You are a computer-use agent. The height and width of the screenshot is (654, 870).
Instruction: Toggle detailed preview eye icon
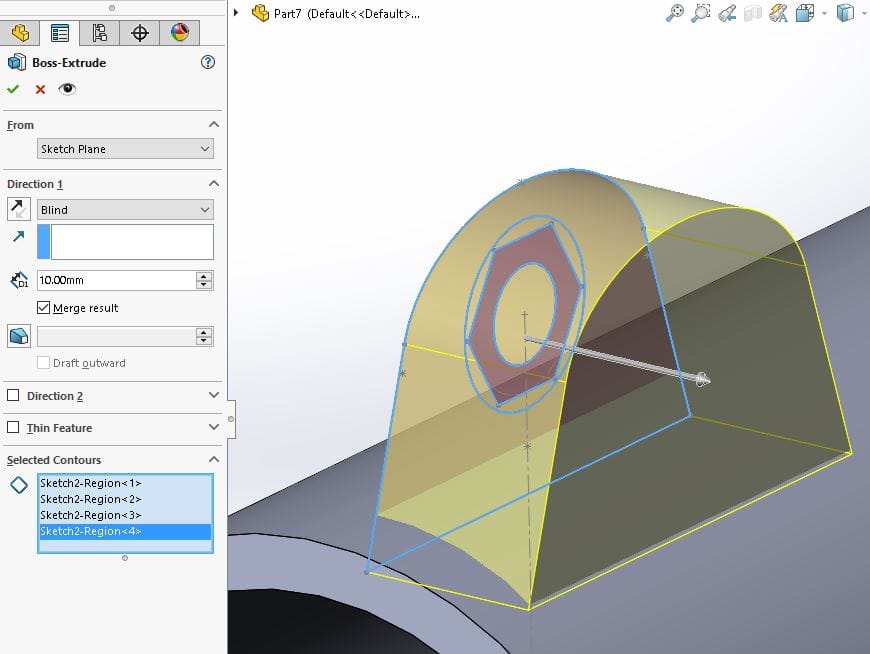click(67, 89)
